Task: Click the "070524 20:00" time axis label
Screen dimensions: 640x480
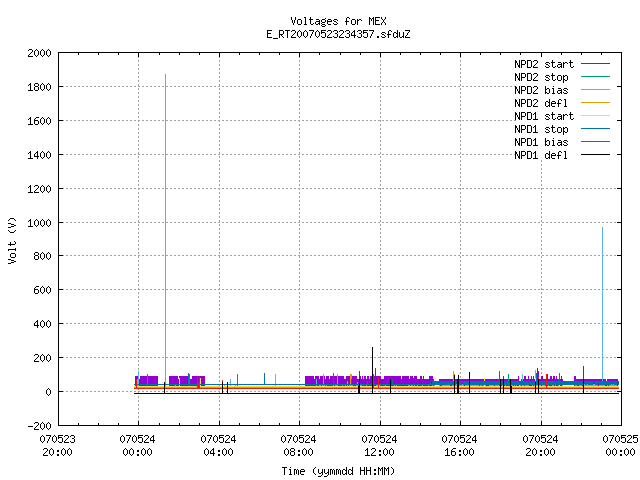Action: 540,446
